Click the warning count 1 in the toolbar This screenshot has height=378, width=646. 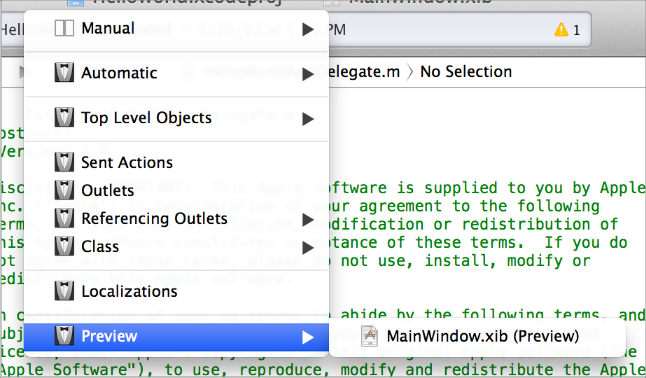[x=576, y=30]
